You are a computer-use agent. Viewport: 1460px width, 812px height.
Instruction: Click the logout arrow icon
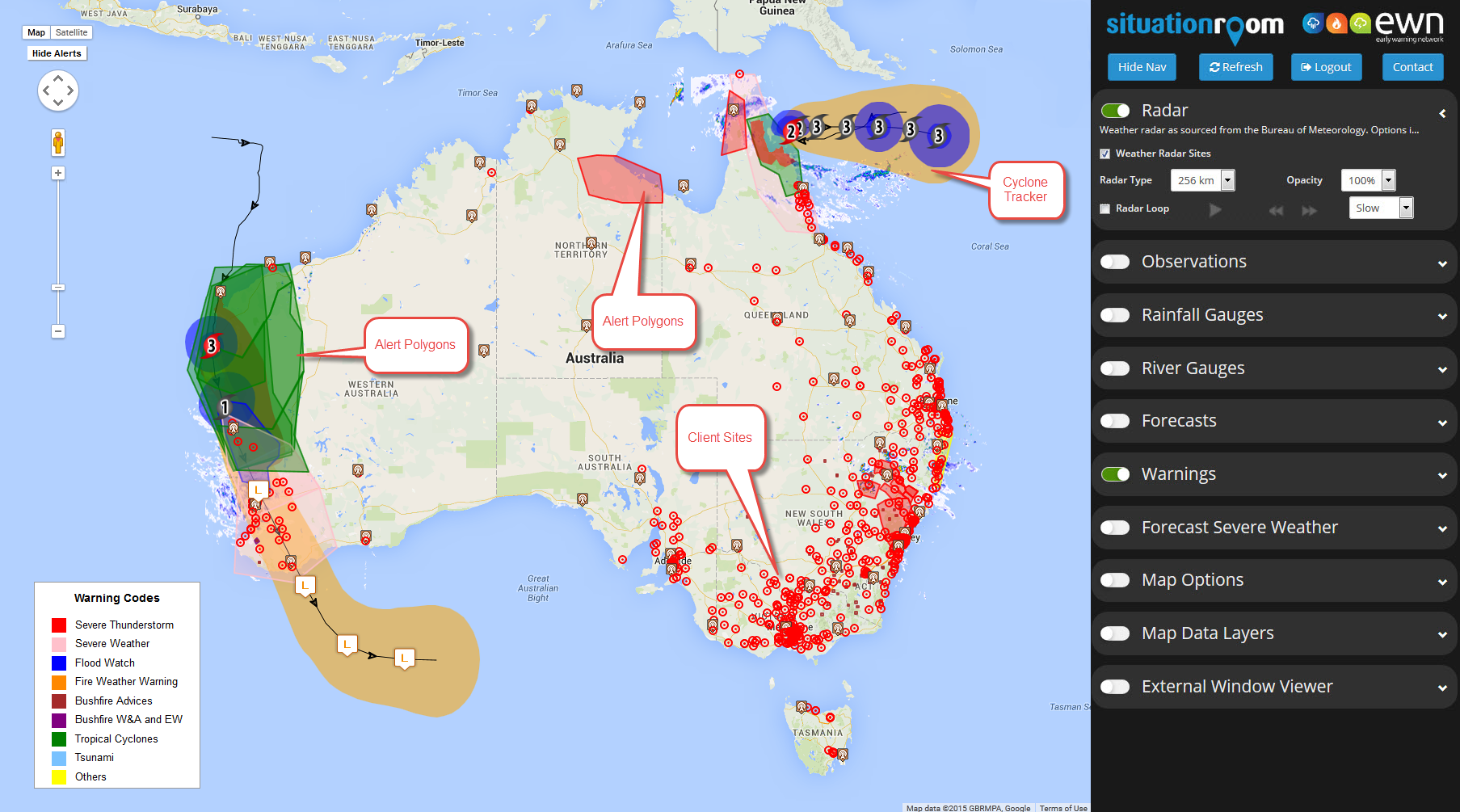(x=1306, y=67)
